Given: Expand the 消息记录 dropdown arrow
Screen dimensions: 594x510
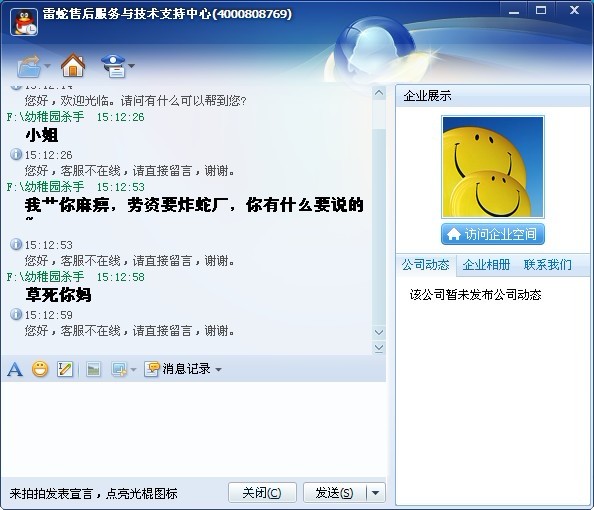Looking at the screenshot, I should 219,369.
